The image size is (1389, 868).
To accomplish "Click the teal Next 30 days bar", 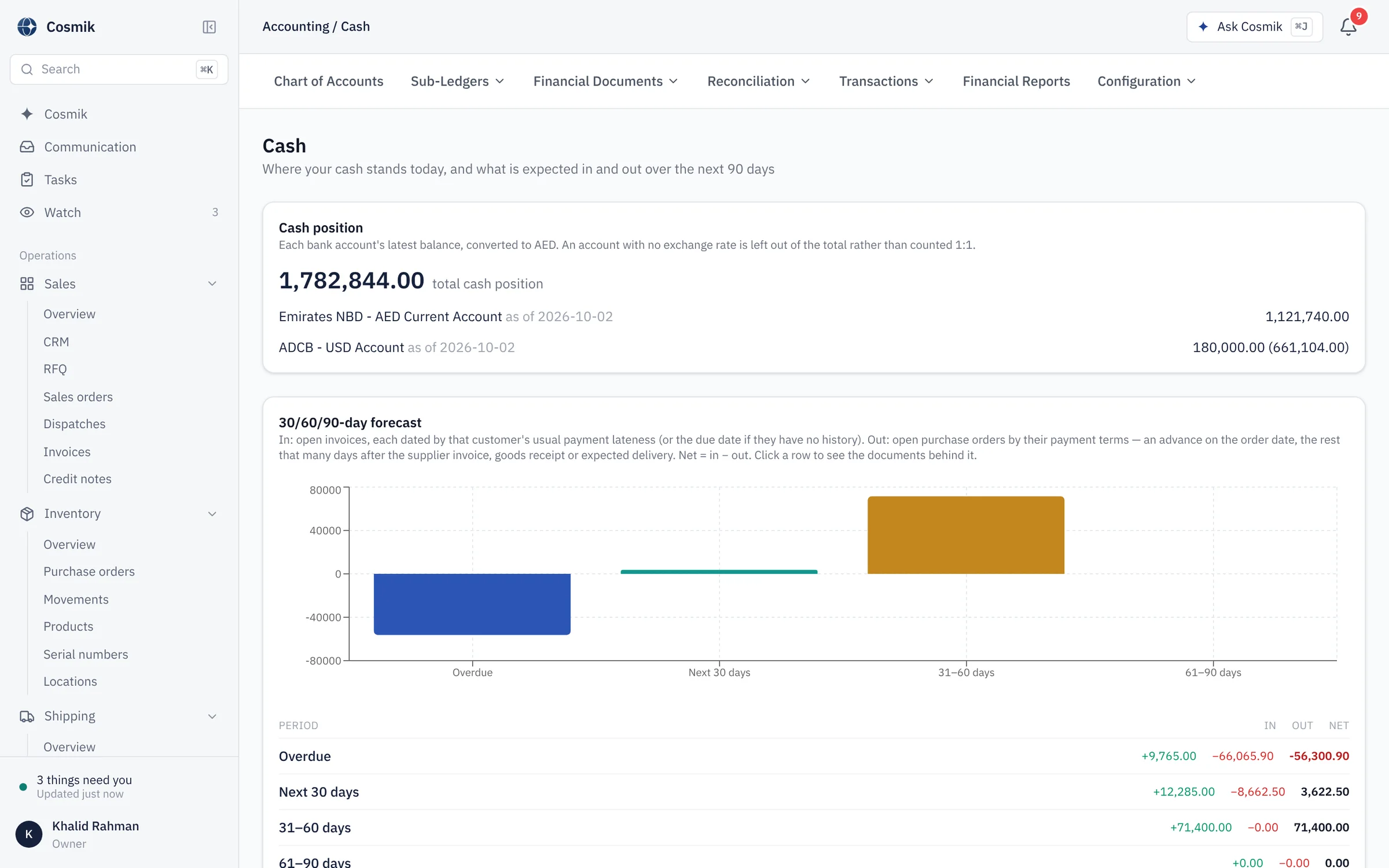I will pos(719,572).
